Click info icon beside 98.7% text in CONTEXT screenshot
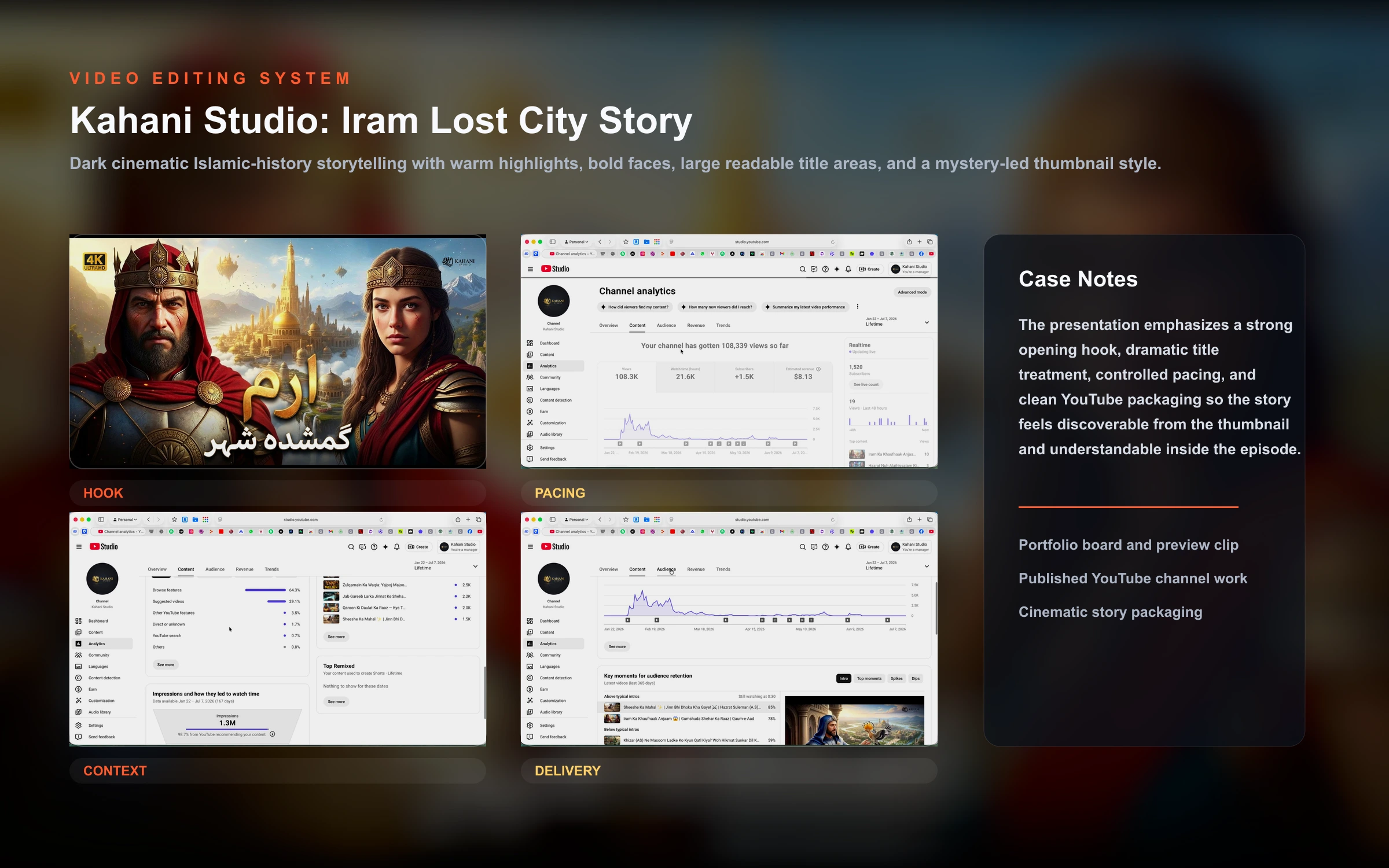This screenshot has width=1389, height=868. (x=273, y=734)
